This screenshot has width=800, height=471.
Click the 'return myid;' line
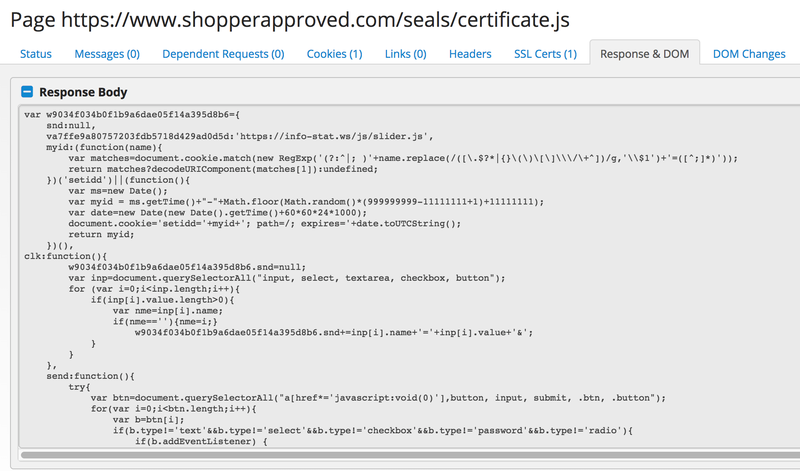pos(101,234)
